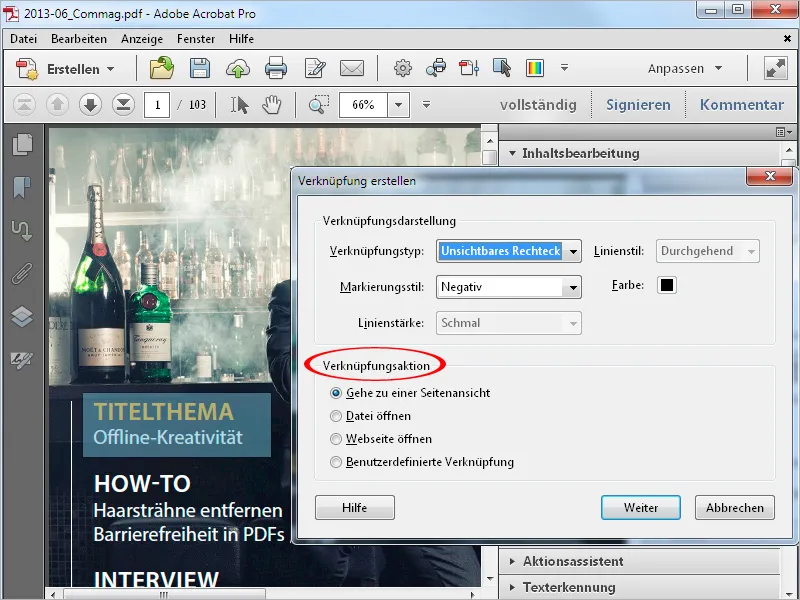Open the bookmarks panel icon
Image resolution: width=800 pixels, height=600 pixels.
[x=22, y=187]
